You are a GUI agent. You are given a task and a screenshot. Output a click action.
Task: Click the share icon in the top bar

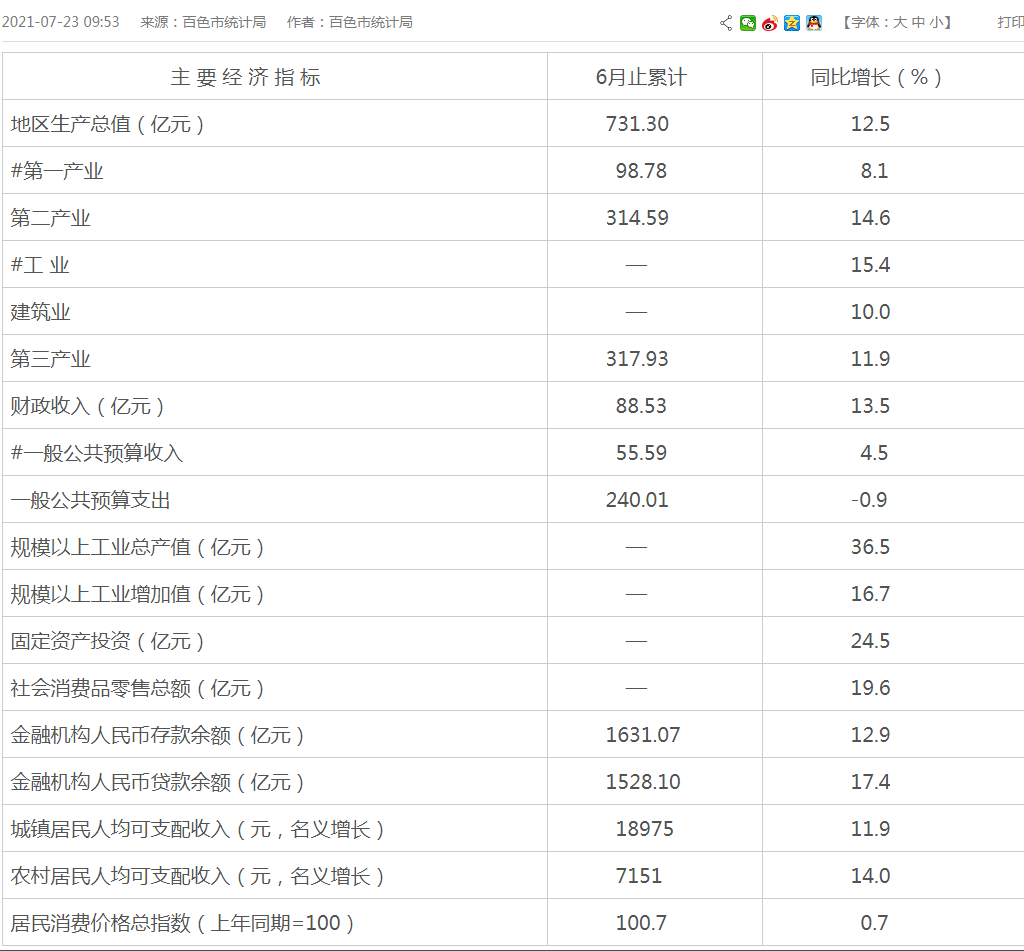pyautogui.click(x=726, y=23)
